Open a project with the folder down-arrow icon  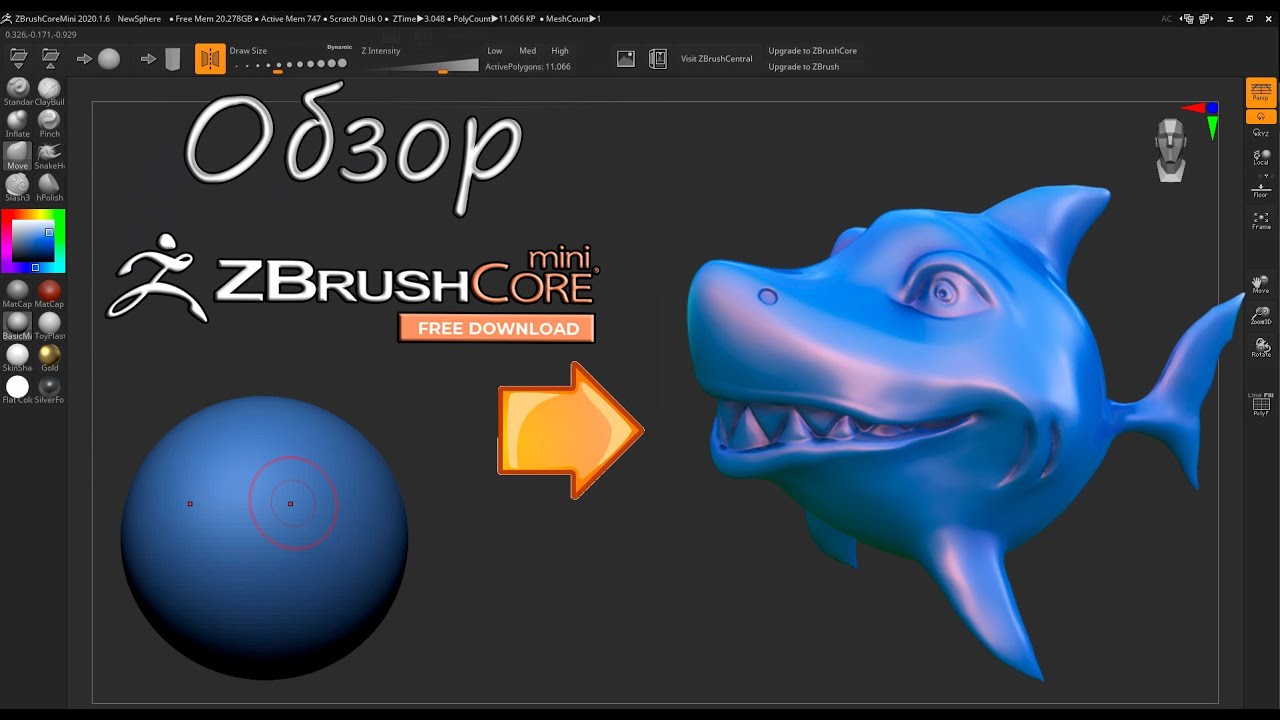18,58
